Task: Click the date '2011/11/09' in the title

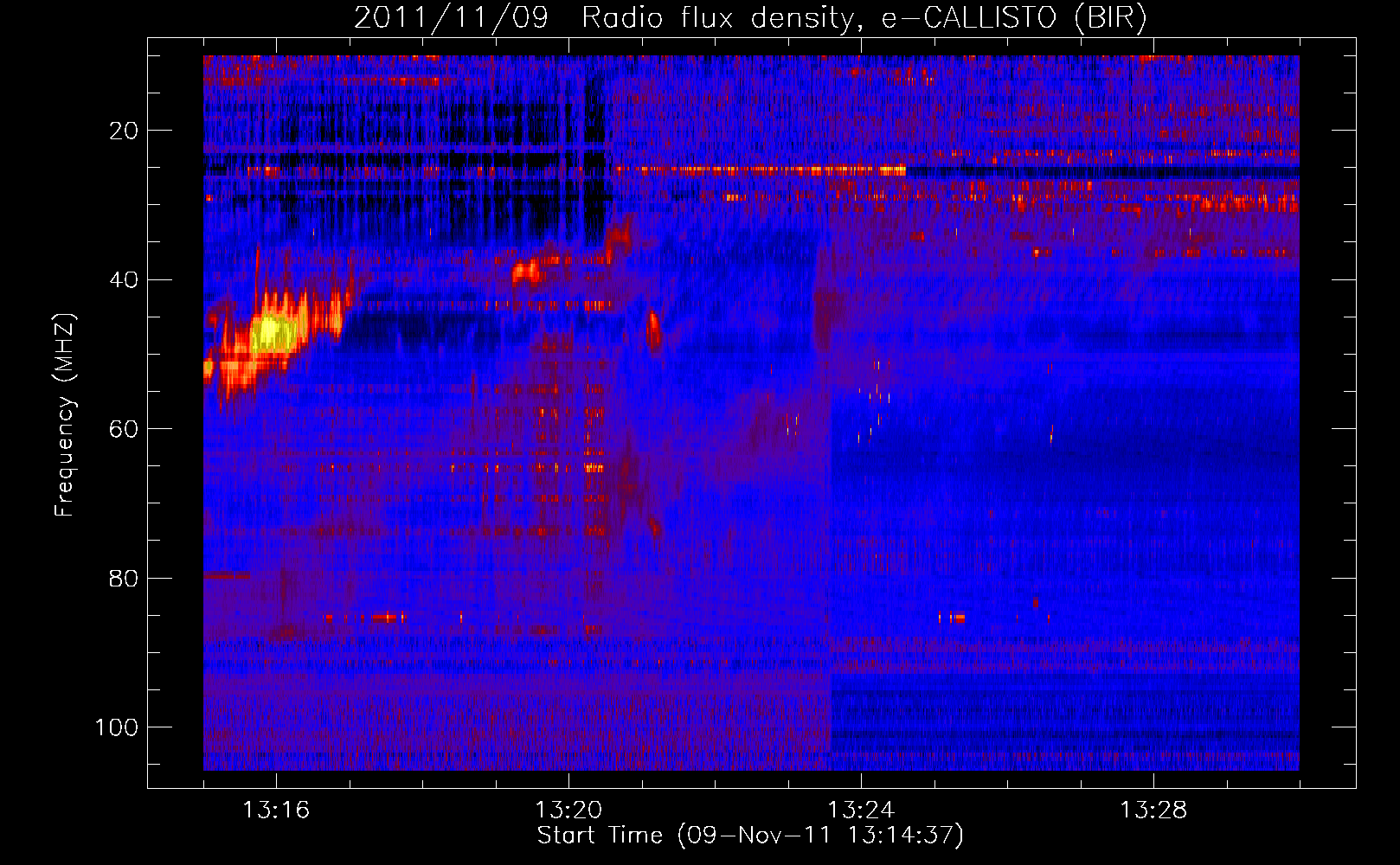Action: [x=451, y=17]
